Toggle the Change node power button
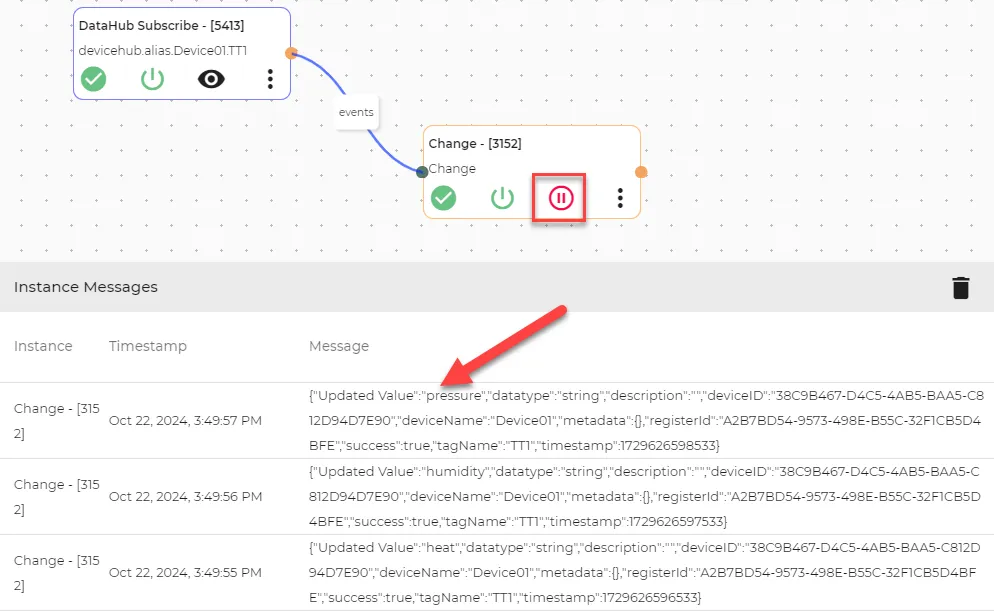994x613 pixels. click(502, 198)
